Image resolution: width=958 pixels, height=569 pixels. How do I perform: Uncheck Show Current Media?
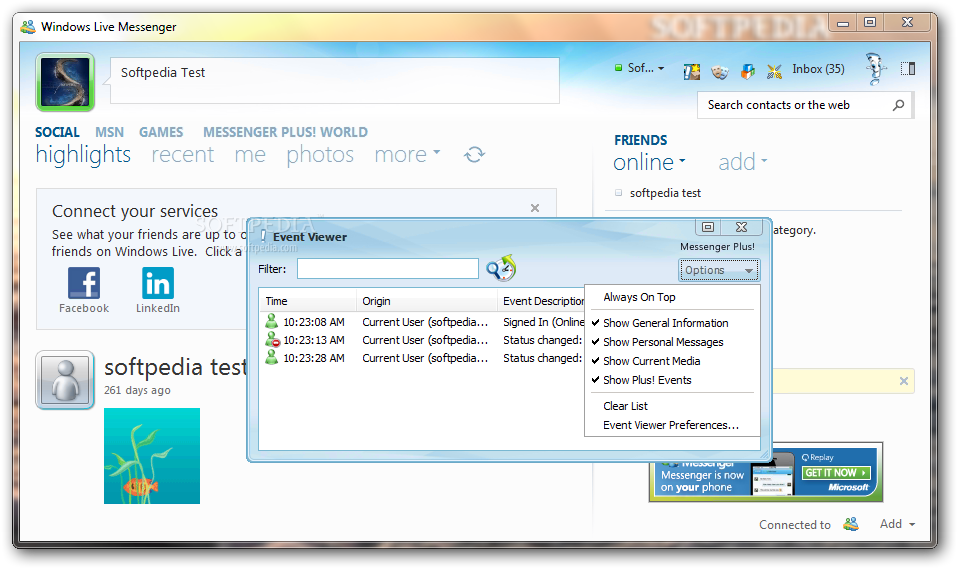point(672,361)
